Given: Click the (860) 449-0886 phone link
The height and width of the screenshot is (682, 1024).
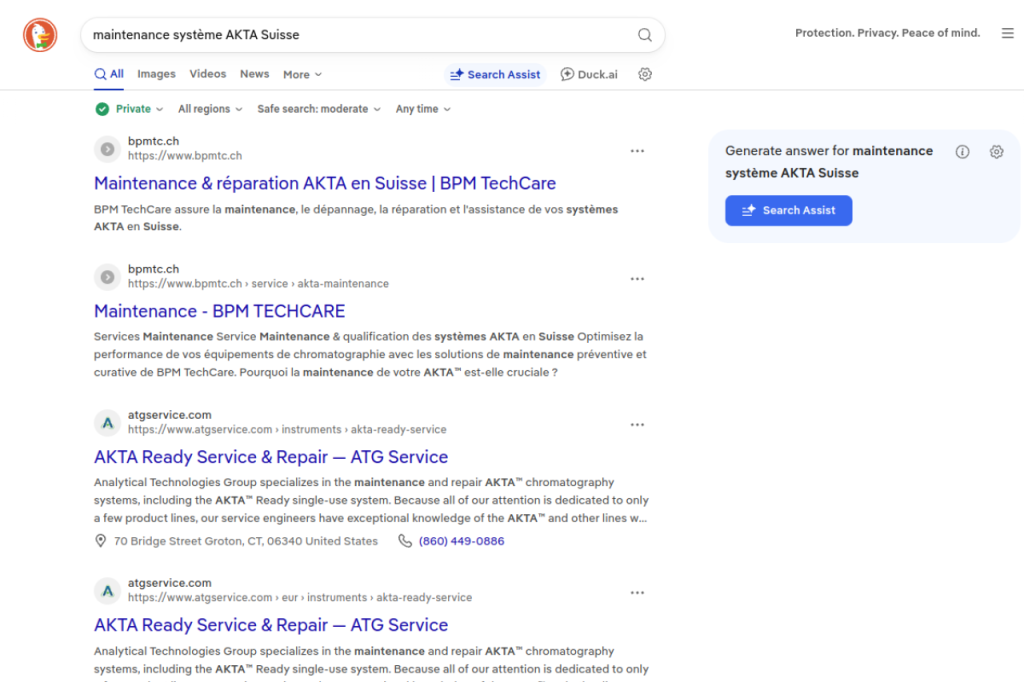Looking at the screenshot, I should 461,541.
